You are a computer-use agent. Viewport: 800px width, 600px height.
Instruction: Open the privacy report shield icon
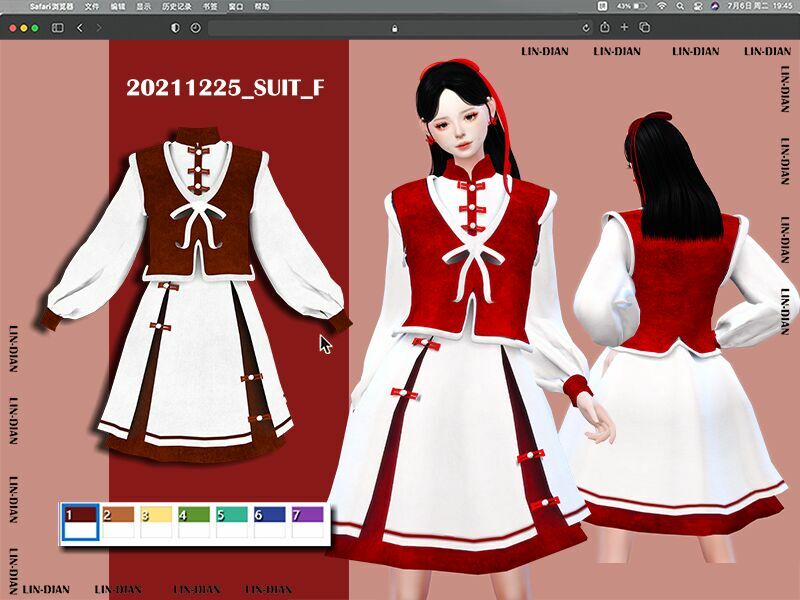click(x=175, y=28)
